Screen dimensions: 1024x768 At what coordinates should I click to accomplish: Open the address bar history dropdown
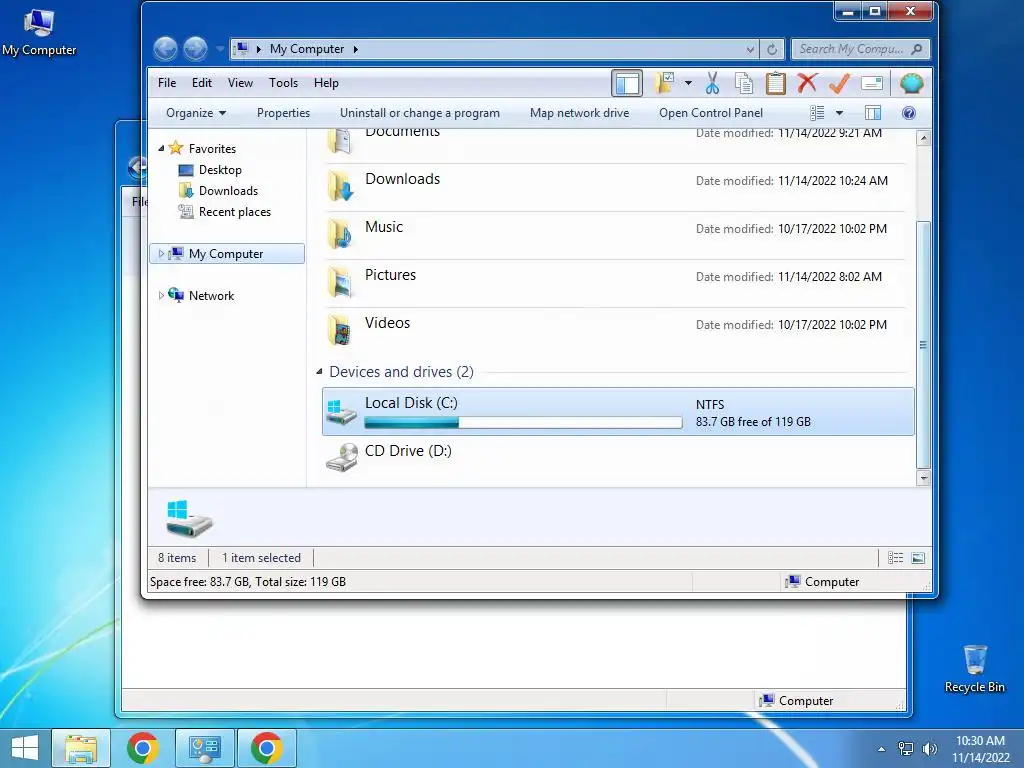(750, 49)
